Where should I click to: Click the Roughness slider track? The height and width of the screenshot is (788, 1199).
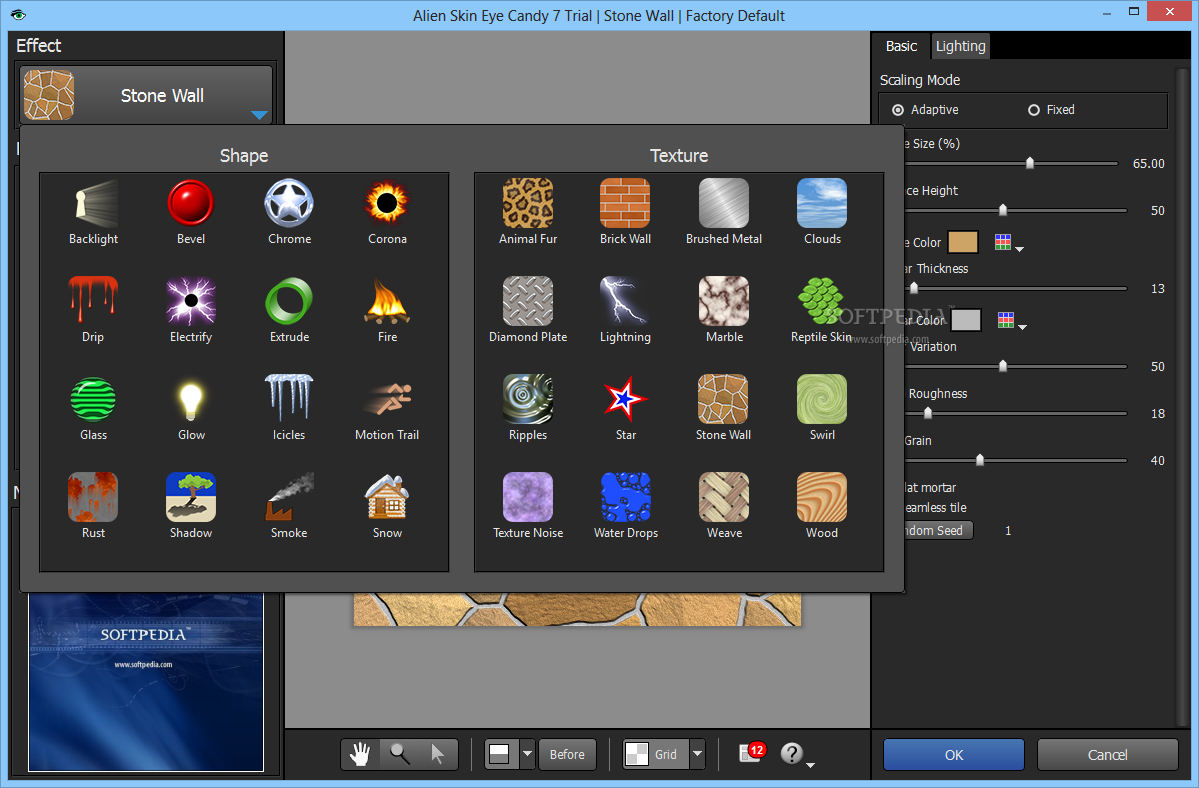coord(1016,413)
